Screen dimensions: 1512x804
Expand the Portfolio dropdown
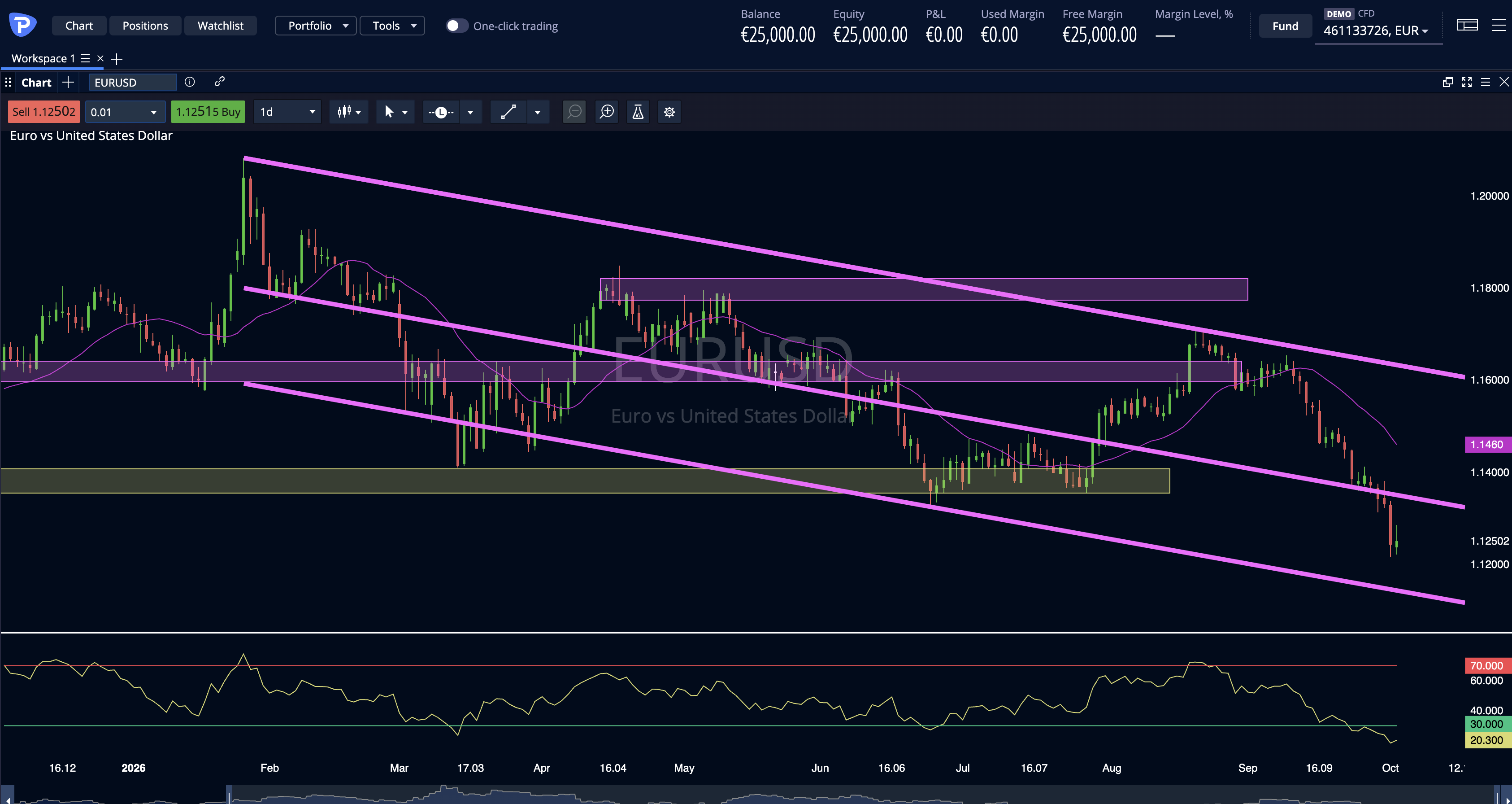316,26
